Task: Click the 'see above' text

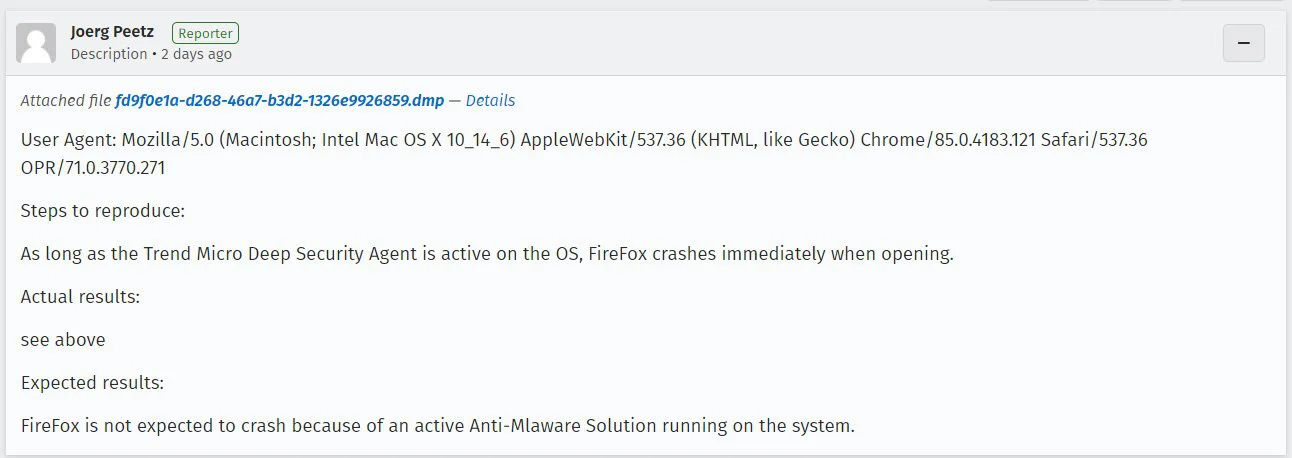Action: 63,340
